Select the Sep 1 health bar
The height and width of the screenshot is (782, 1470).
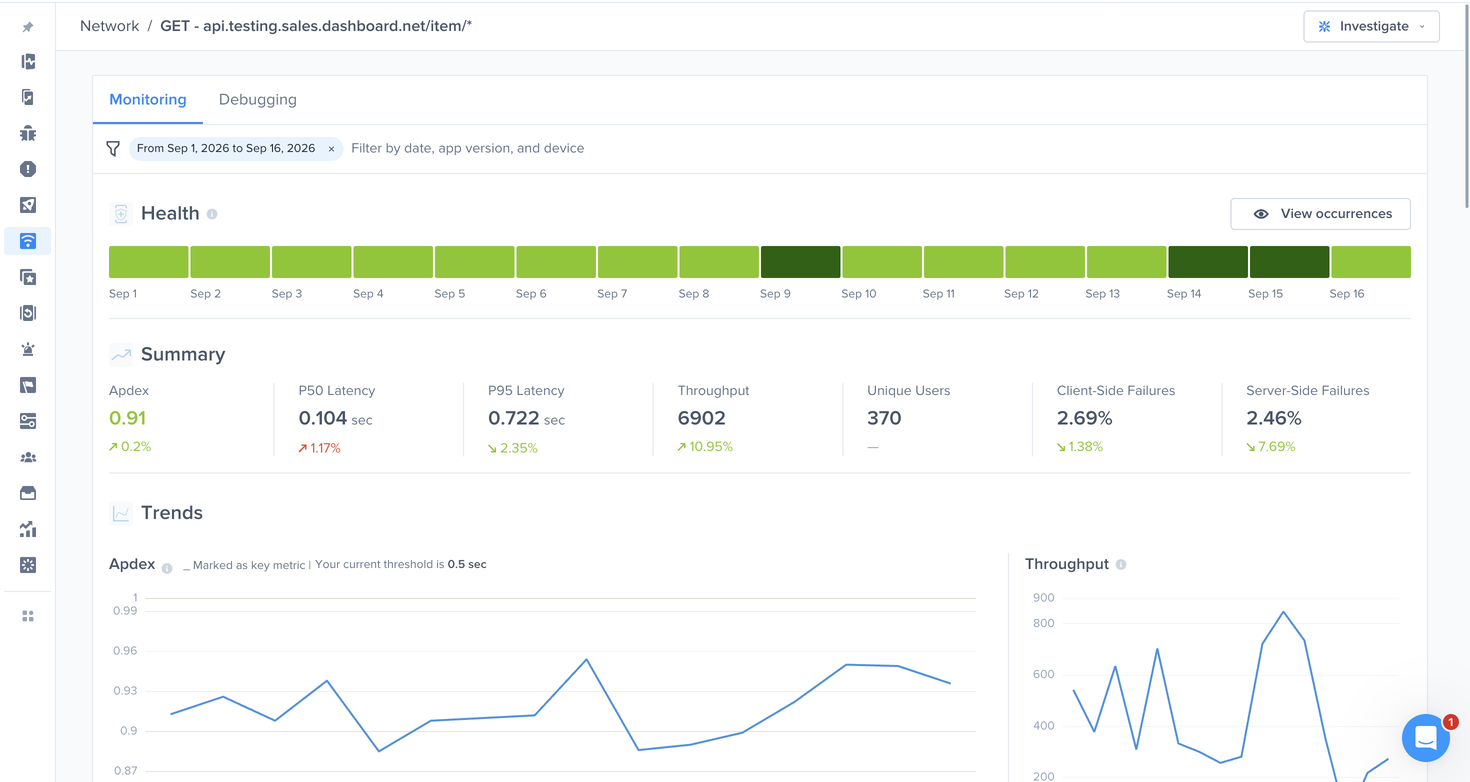point(148,262)
